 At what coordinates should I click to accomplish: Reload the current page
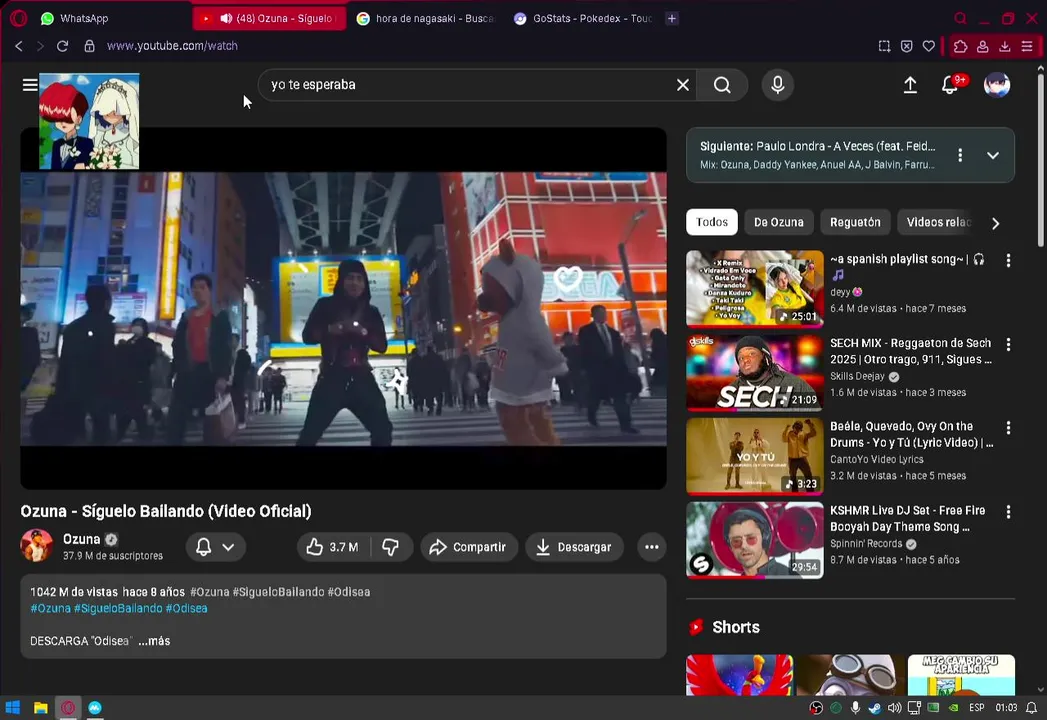pyautogui.click(x=62, y=45)
